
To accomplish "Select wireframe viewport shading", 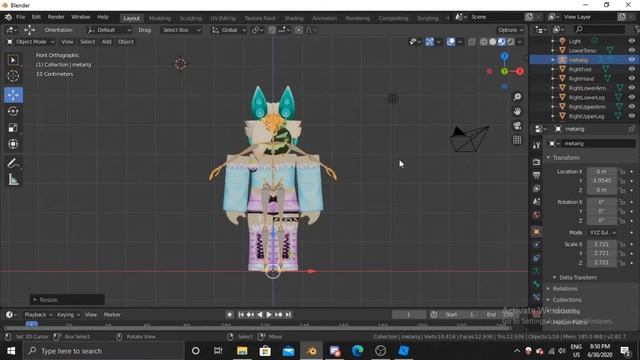I will click(484, 42).
